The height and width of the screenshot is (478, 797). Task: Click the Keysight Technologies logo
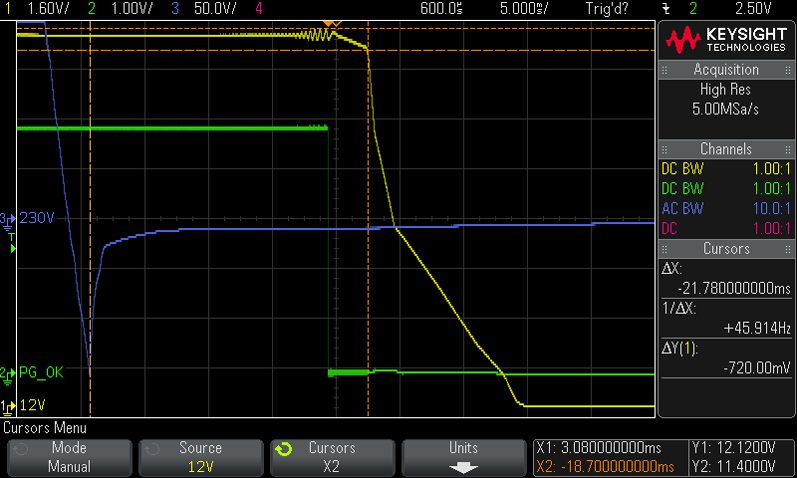(726, 40)
